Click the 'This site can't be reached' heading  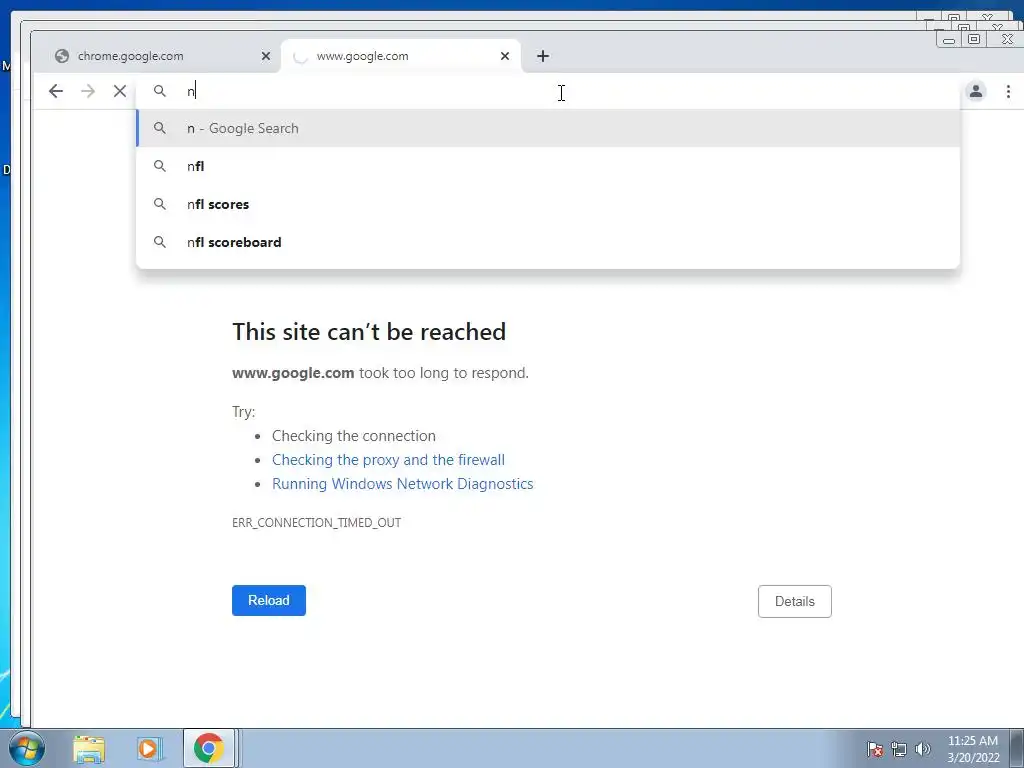(x=369, y=332)
